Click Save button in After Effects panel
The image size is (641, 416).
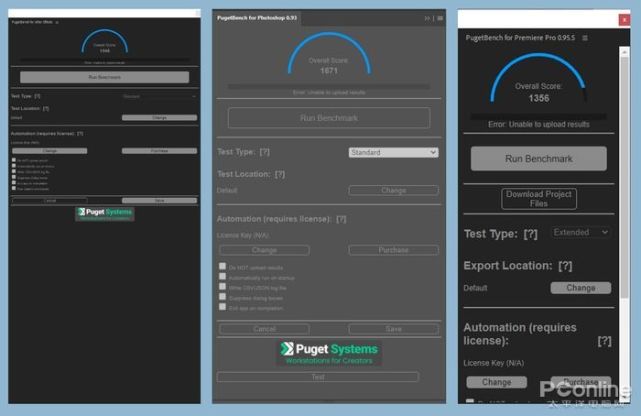click(x=159, y=201)
